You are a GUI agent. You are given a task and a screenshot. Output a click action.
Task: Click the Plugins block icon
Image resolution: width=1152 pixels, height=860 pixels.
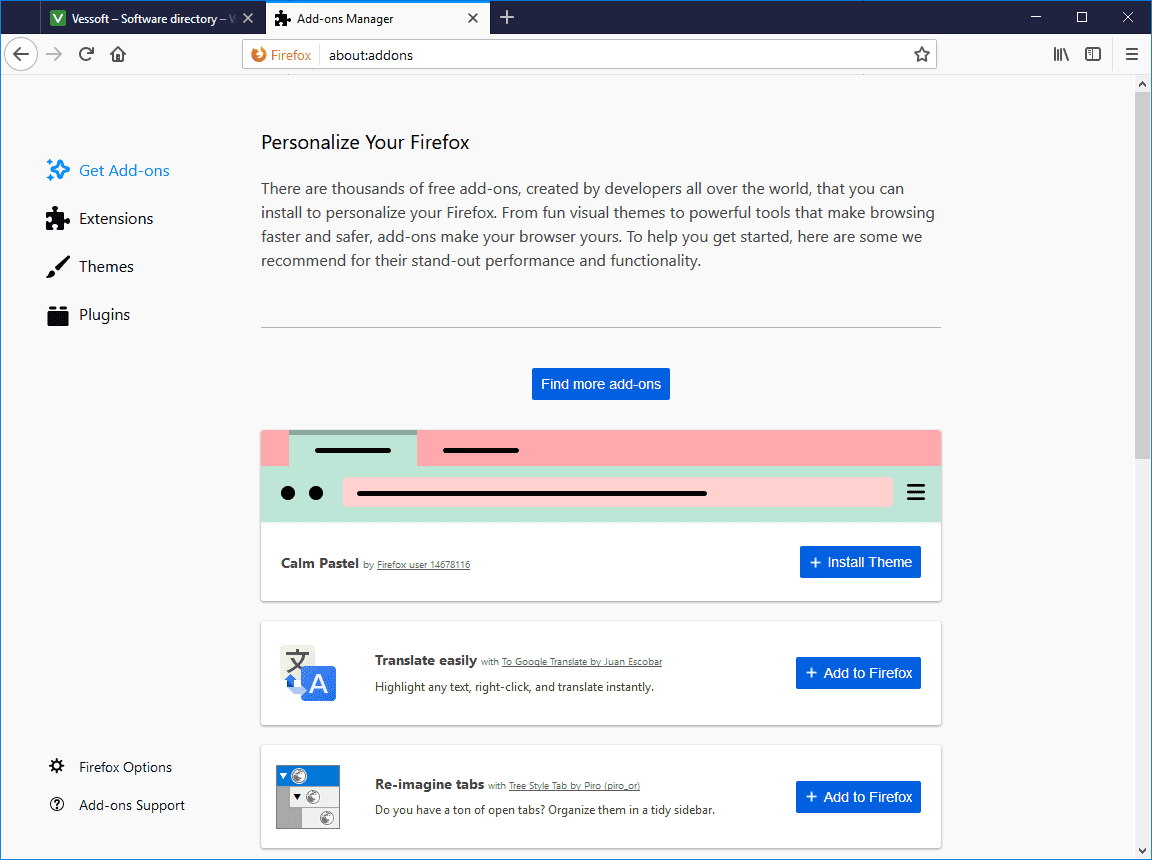(58, 315)
